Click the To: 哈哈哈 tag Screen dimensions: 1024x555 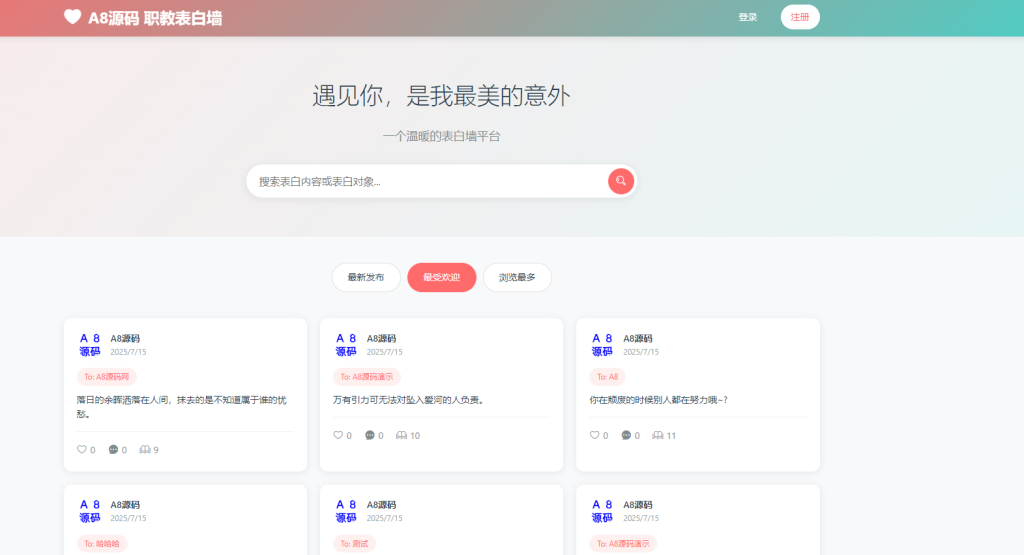[x=102, y=543]
